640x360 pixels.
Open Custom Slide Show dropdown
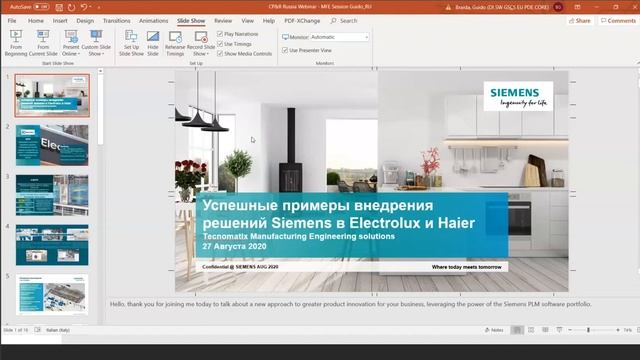point(96,43)
